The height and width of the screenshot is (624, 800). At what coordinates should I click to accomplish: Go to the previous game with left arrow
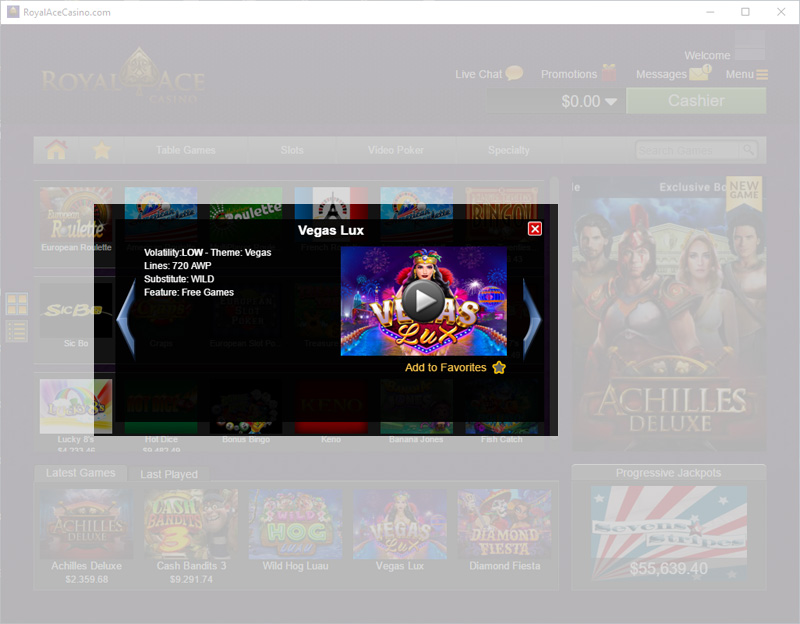tap(126, 318)
